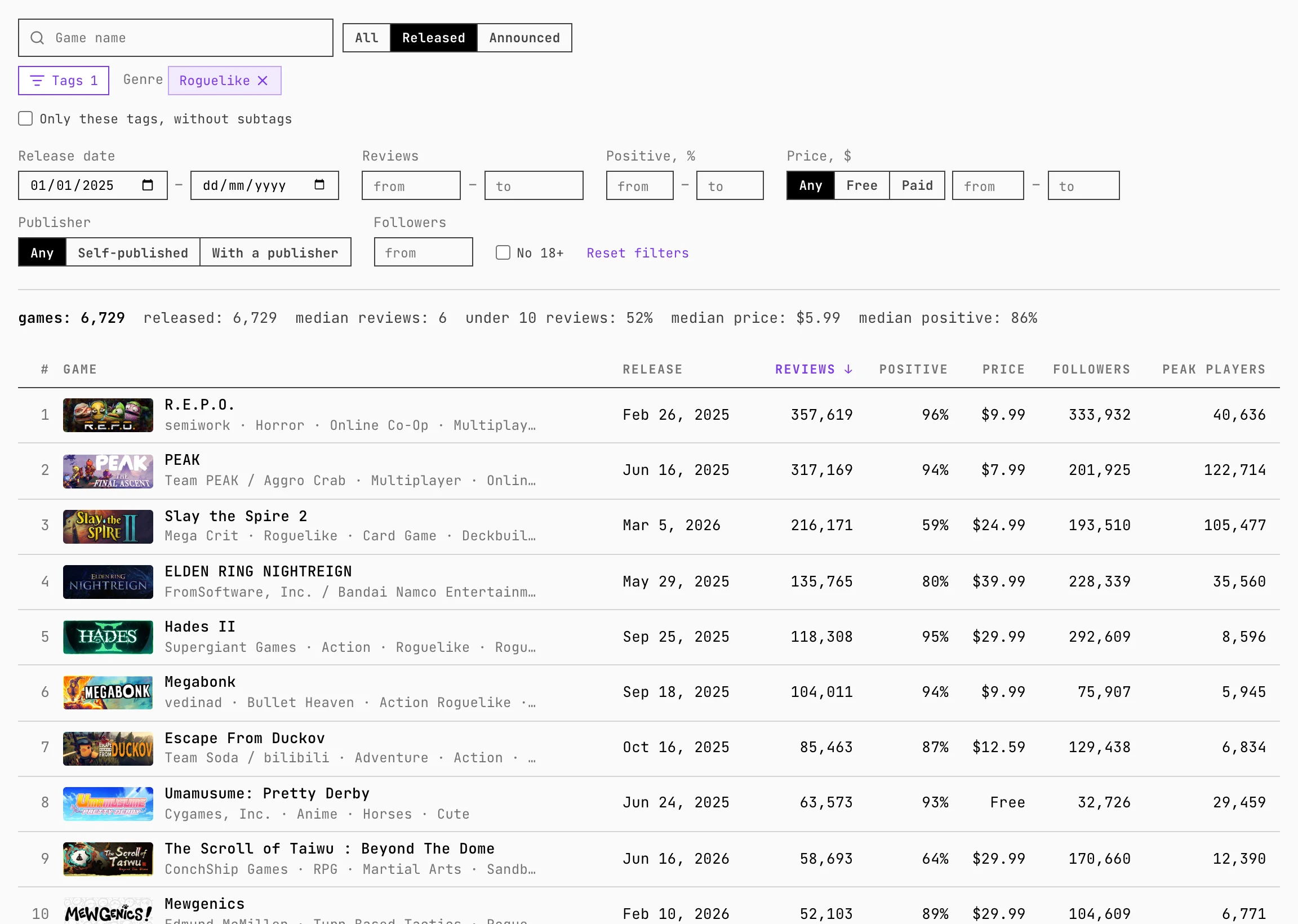Screen dimensions: 1298x924
Task: Sort table by Release column
Action: [652, 370]
